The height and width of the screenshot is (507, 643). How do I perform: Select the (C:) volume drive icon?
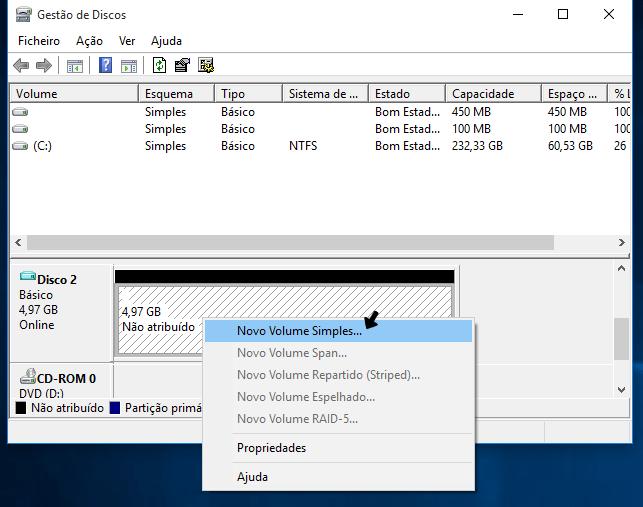point(20,146)
